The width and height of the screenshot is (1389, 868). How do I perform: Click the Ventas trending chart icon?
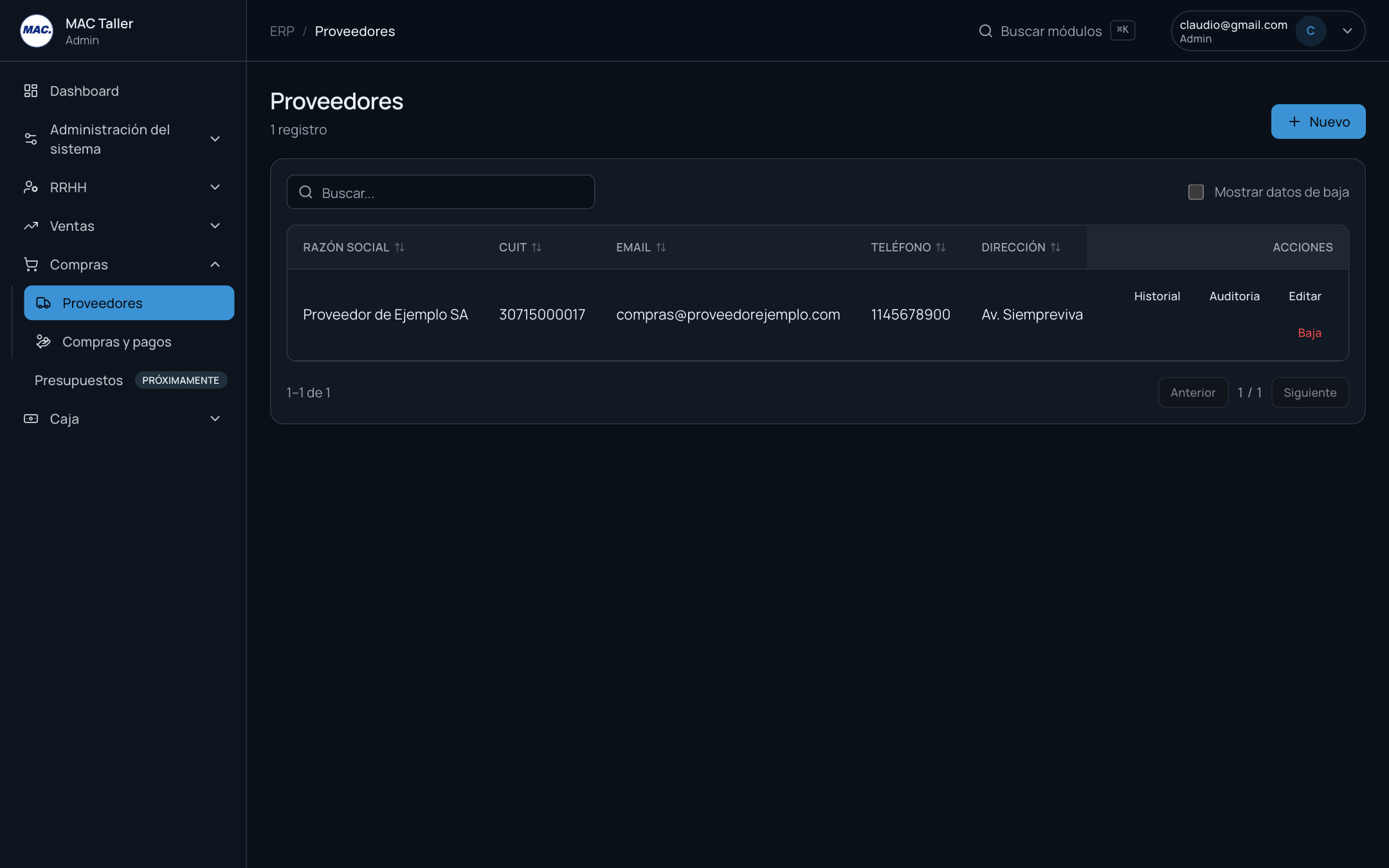coord(31,226)
